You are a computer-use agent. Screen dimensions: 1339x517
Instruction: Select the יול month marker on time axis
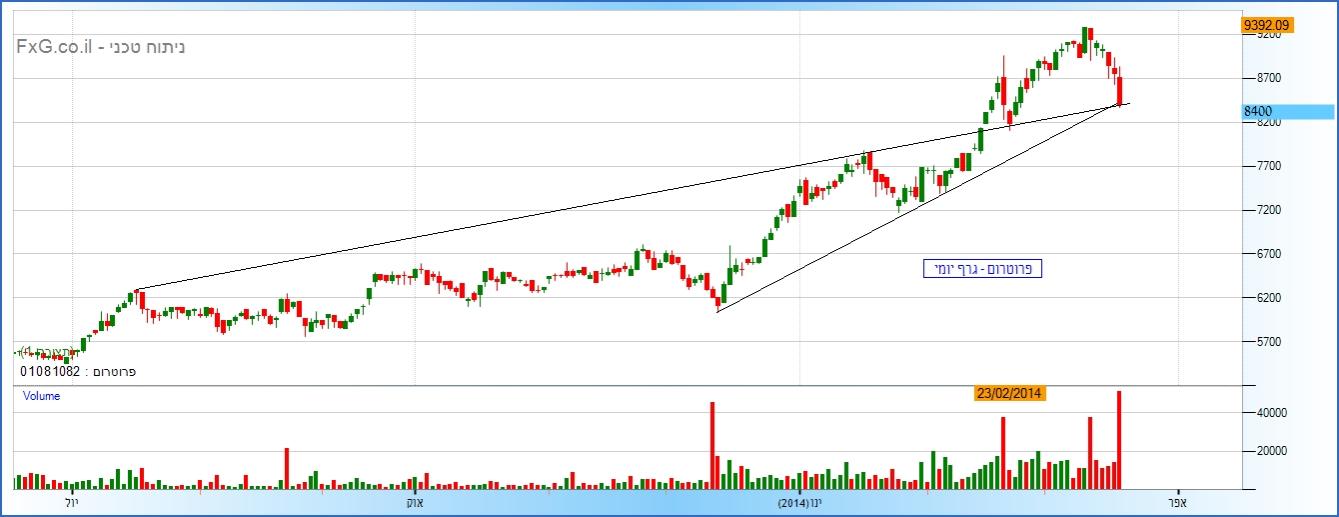pyautogui.click(x=71, y=501)
